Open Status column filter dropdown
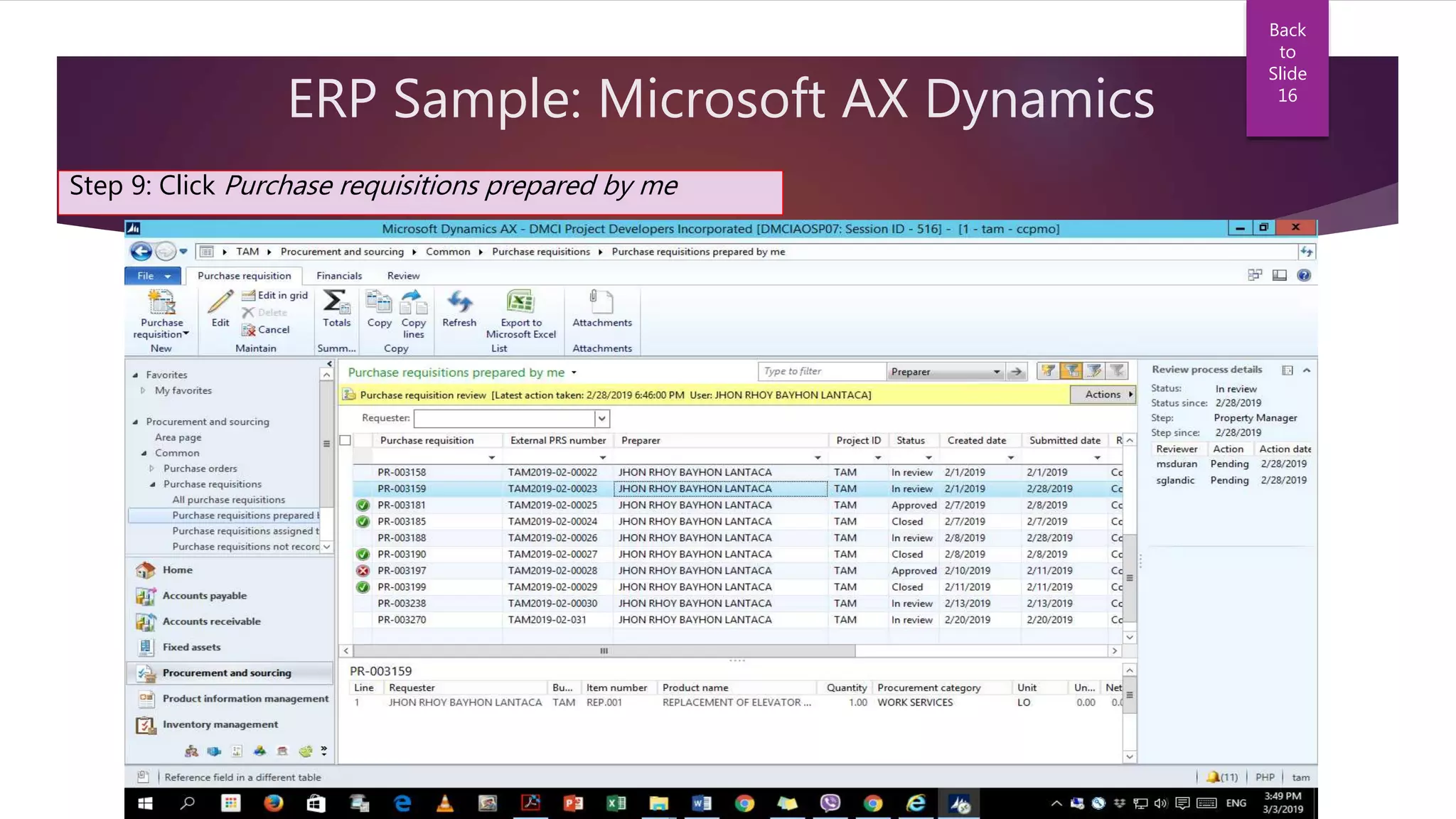 pyautogui.click(x=928, y=458)
